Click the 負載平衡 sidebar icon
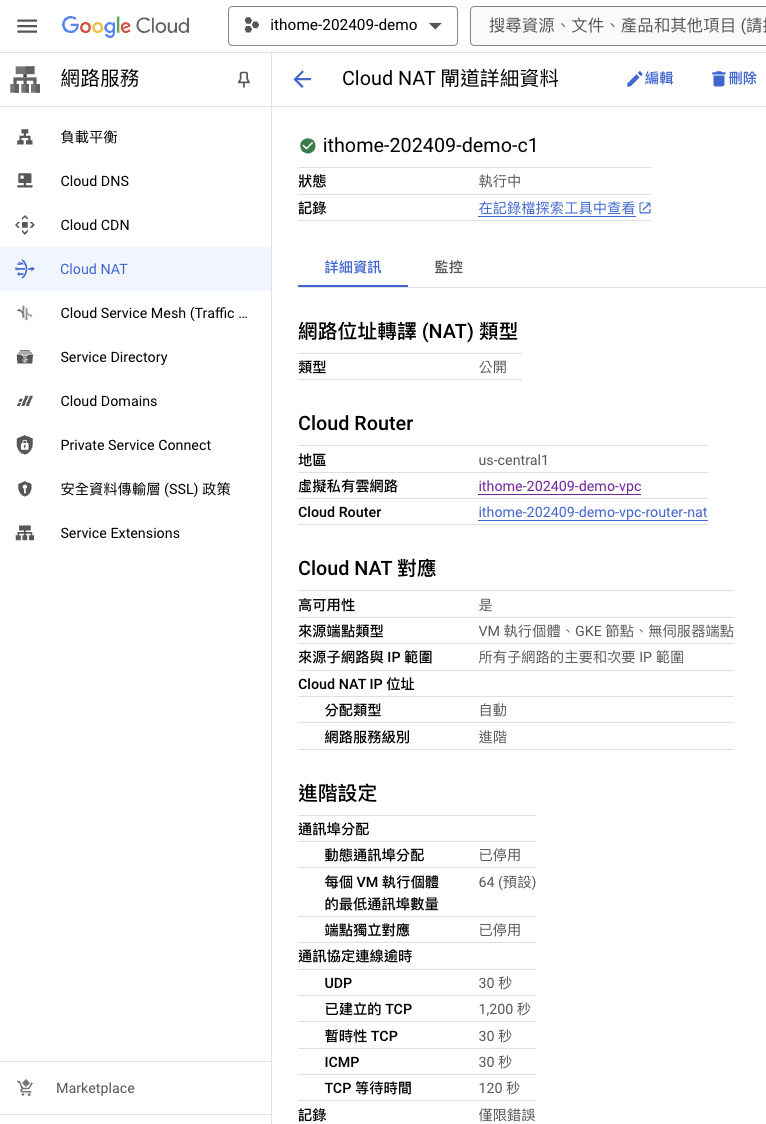Viewport: 766px width, 1124px height. (25, 137)
